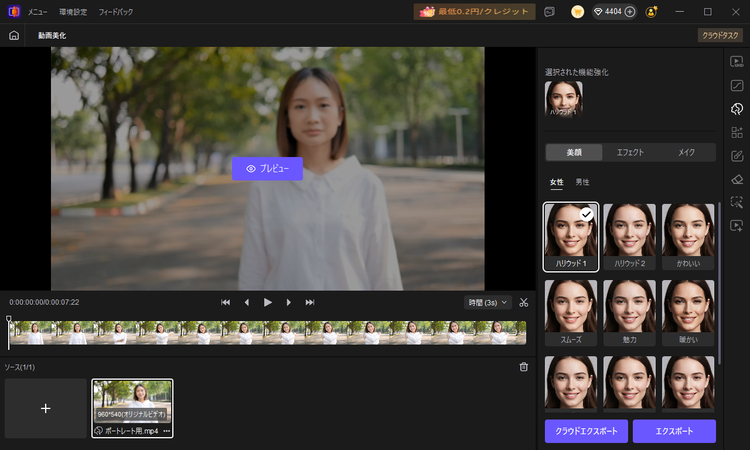Click the timeline playhead marker
750x450 pixels.
(9, 318)
